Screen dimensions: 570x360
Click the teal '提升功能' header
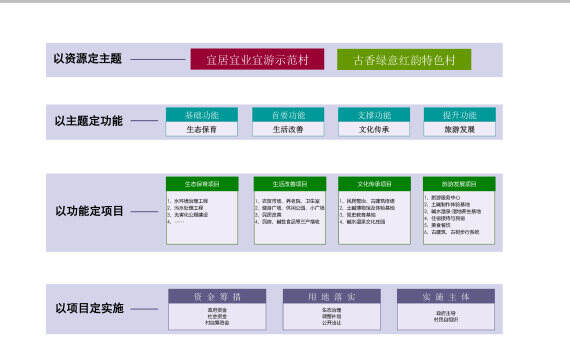point(460,115)
